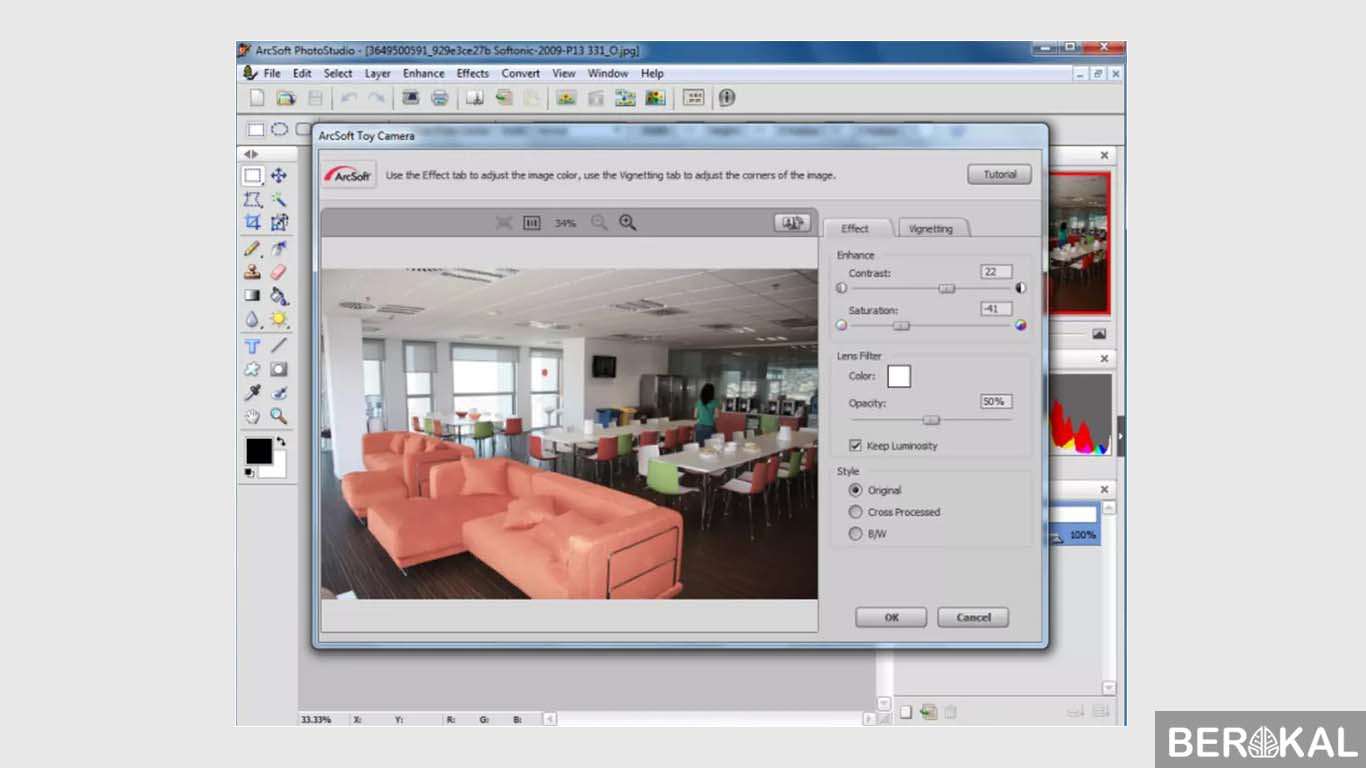The image size is (1366, 768).
Task: Click the Contrast value field
Action: pos(996,272)
